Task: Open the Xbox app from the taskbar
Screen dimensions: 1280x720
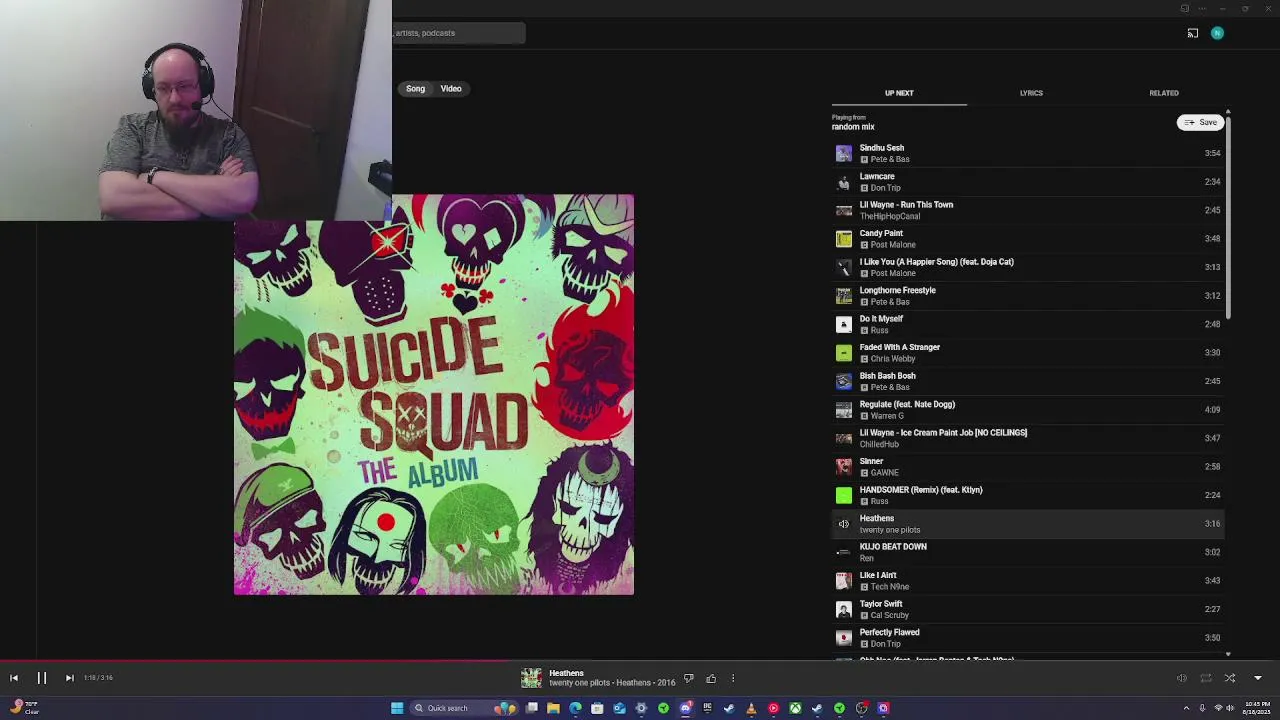Action: [x=795, y=708]
